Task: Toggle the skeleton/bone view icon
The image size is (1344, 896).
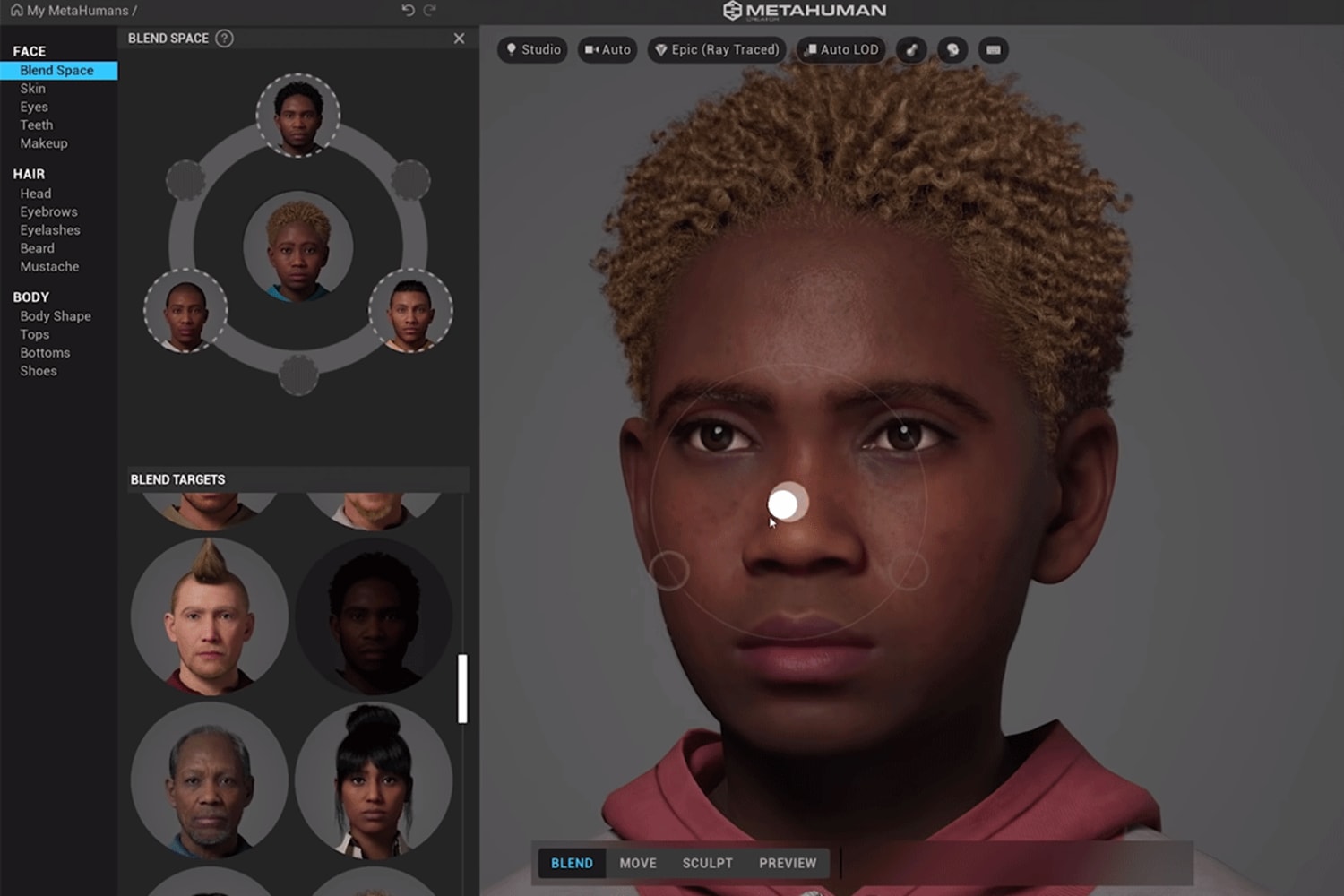Action: pyautogui.click(x=911, y=50)
